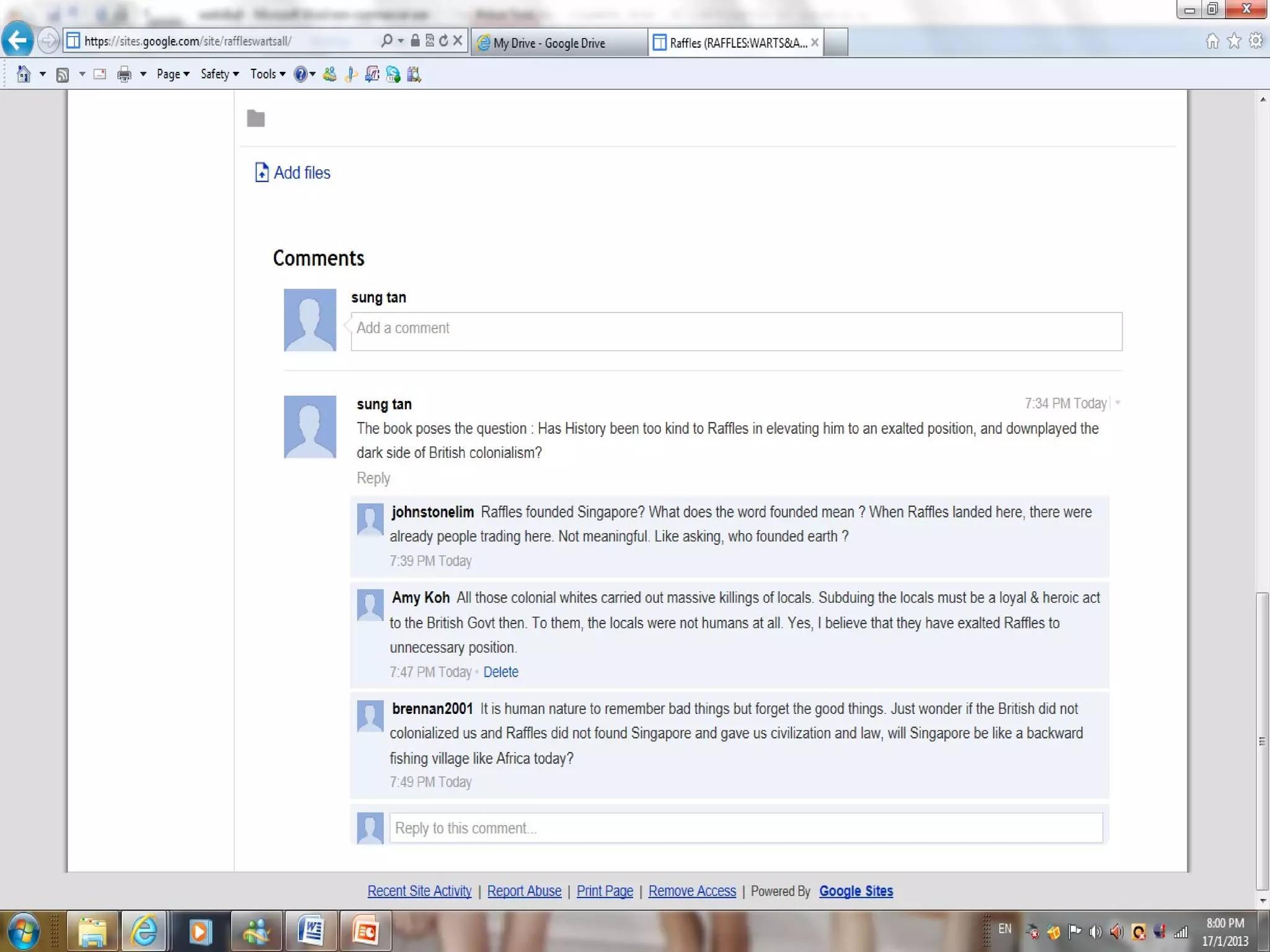Click the Refresh icon in address bar
The height and width of the screenshot is (952, 1270).
click(443, 41)
